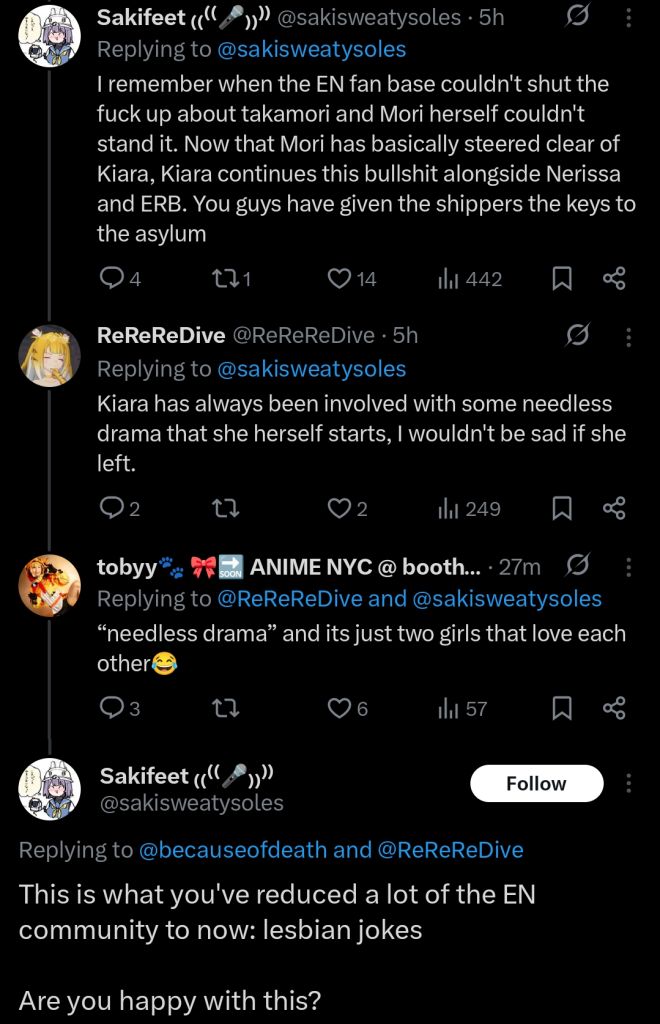Open more options menu on Sakifeet's top tweet
The image size is (660, 1024).
628,17
